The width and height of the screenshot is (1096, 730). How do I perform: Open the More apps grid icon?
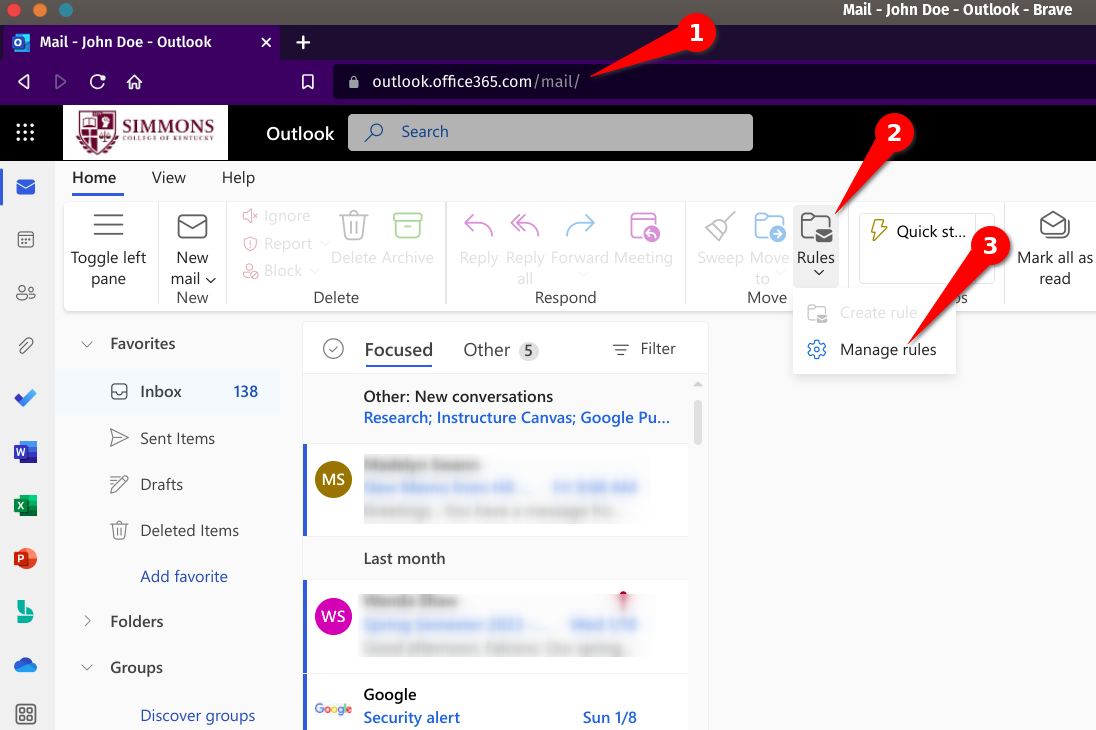coord(26,714)
